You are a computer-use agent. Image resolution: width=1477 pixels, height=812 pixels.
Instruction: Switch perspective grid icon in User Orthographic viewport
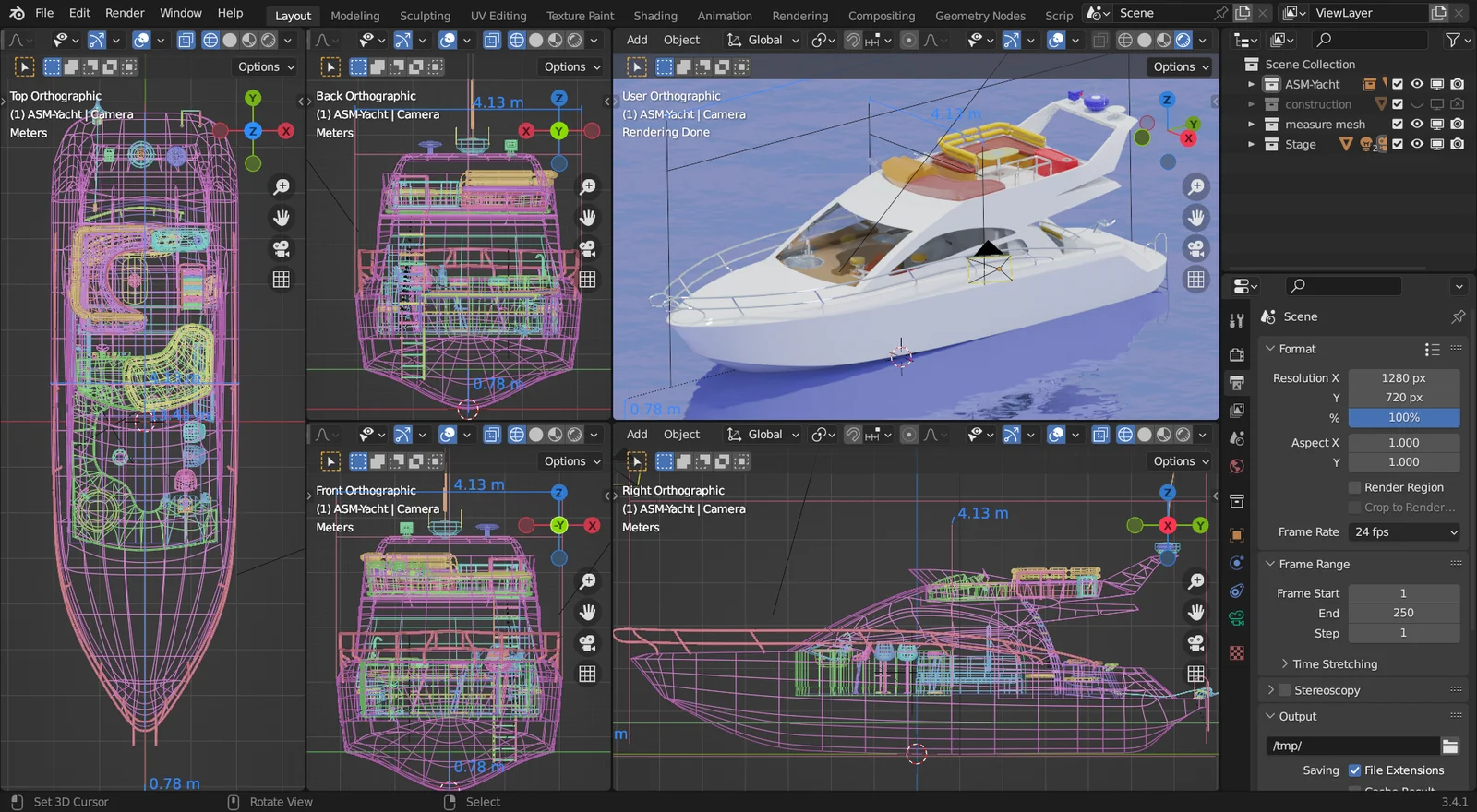[1196, 279]
